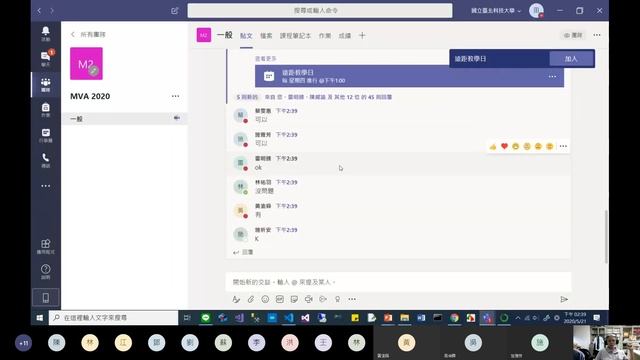Image resolution: width=640 pixels, height=360 pixels.
Task: Open the Calendar icon in the sidebar
Action: pos(45,135)
